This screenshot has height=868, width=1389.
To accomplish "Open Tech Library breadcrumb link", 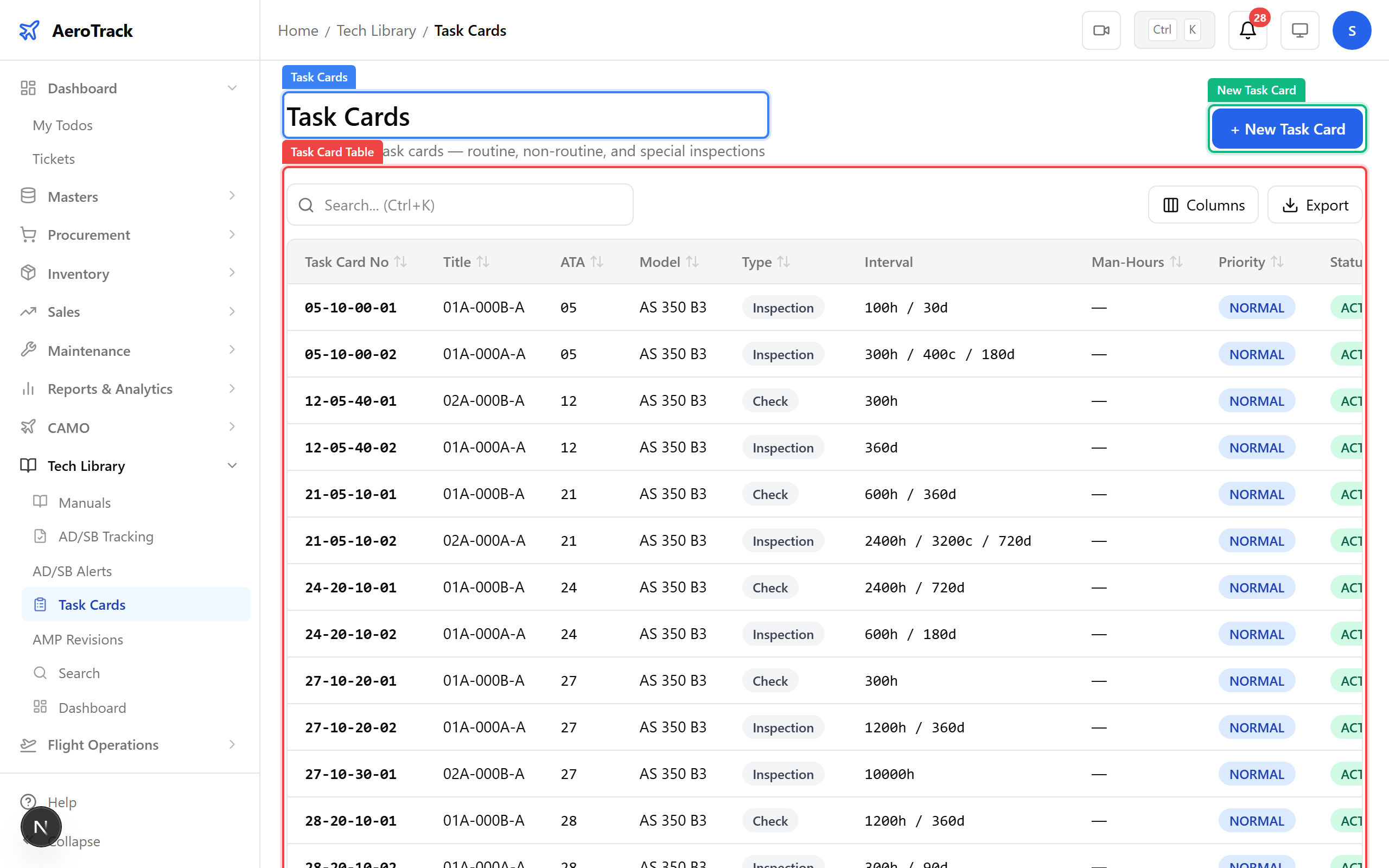I will coord(376,30).
